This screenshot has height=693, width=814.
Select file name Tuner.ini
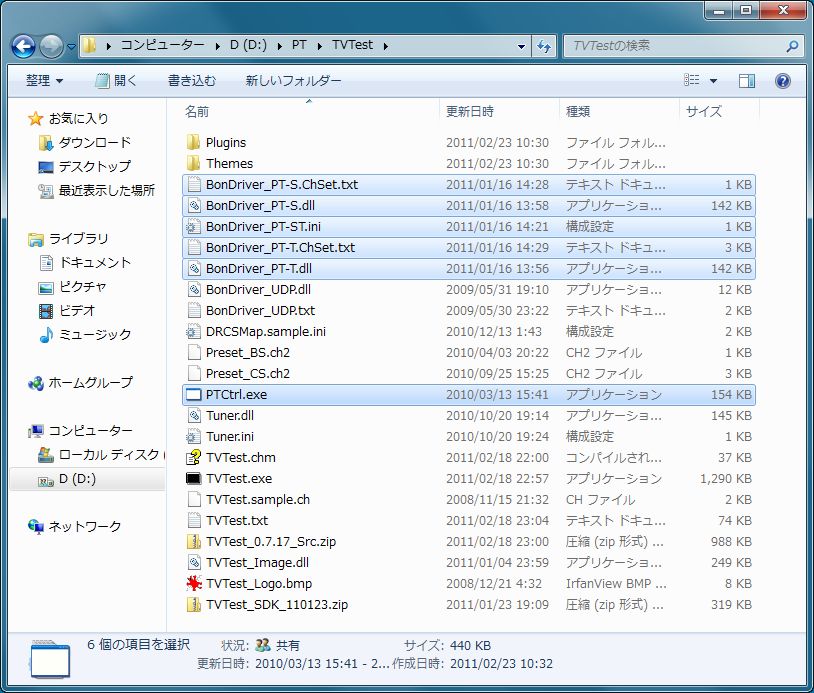pos(230,437)
